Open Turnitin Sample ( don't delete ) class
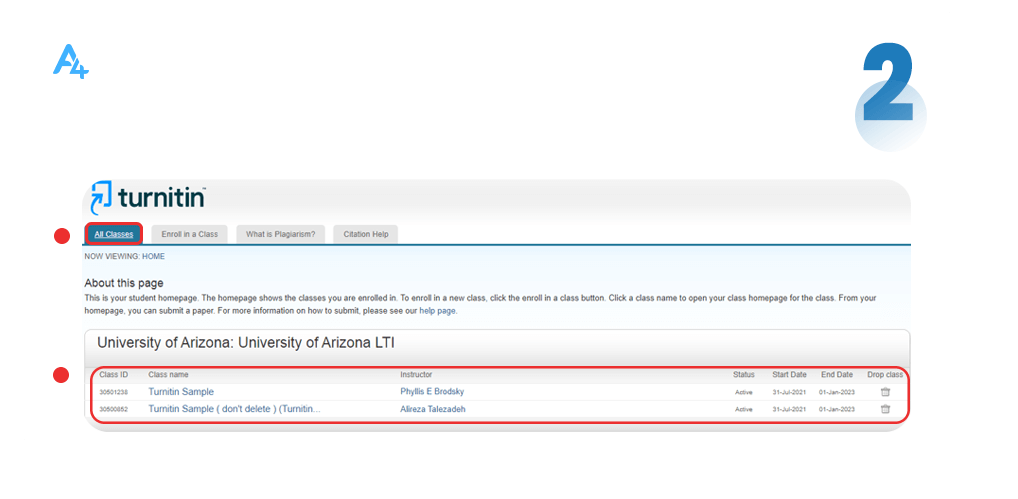The width and height of the screenshot is (1018, 499). coord(234,409)
